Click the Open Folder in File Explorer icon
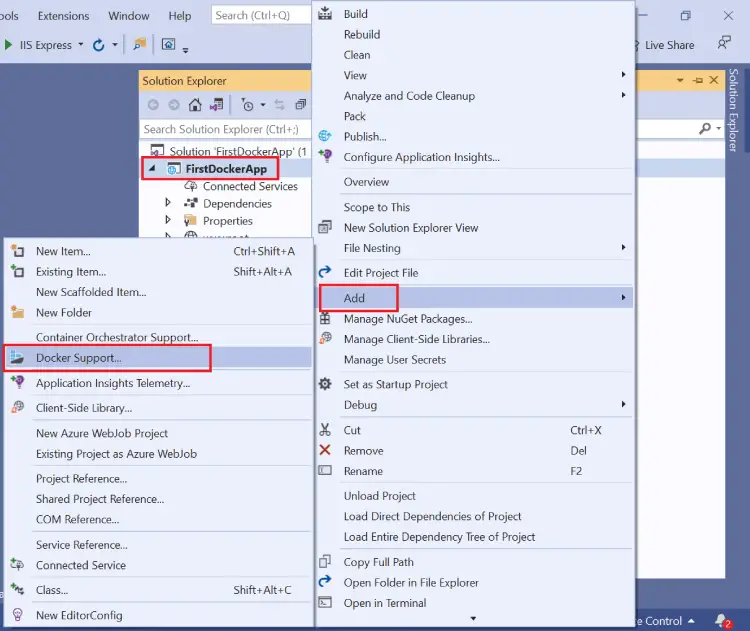Viewport: 750px width, 631px height. click(x=325, y=582)
